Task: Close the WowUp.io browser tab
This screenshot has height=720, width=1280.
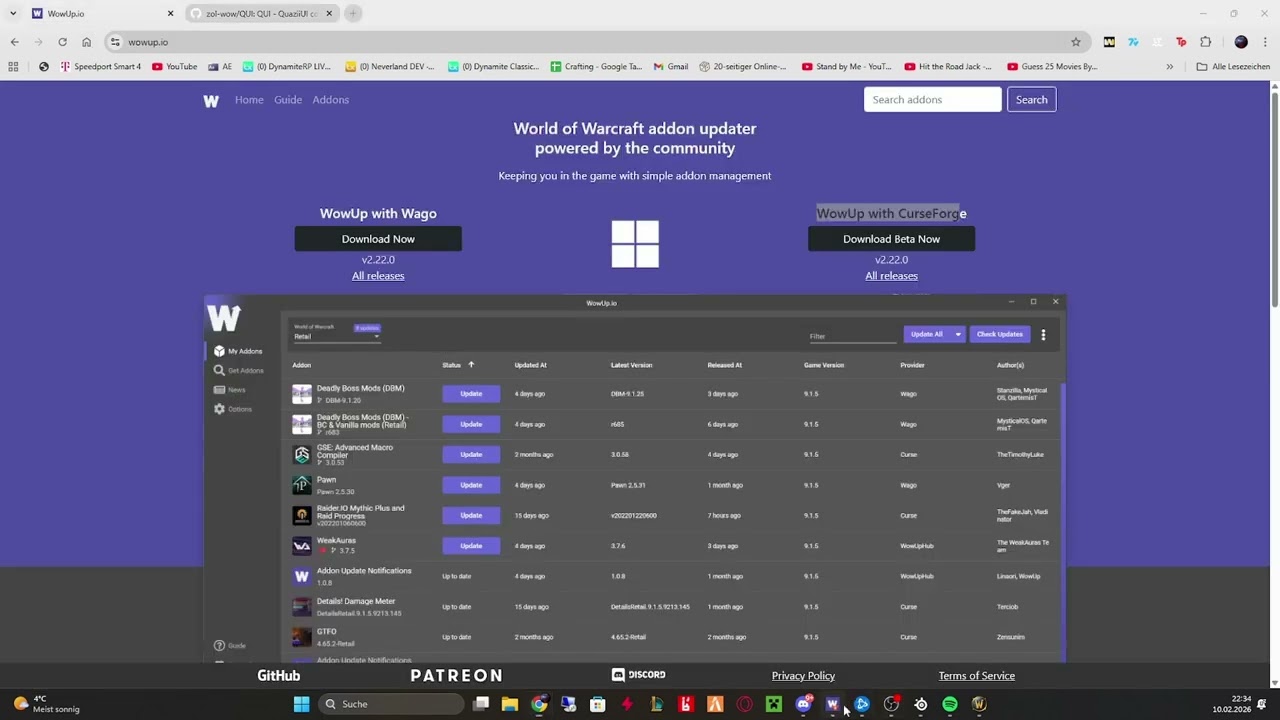Action: point(170,14)
